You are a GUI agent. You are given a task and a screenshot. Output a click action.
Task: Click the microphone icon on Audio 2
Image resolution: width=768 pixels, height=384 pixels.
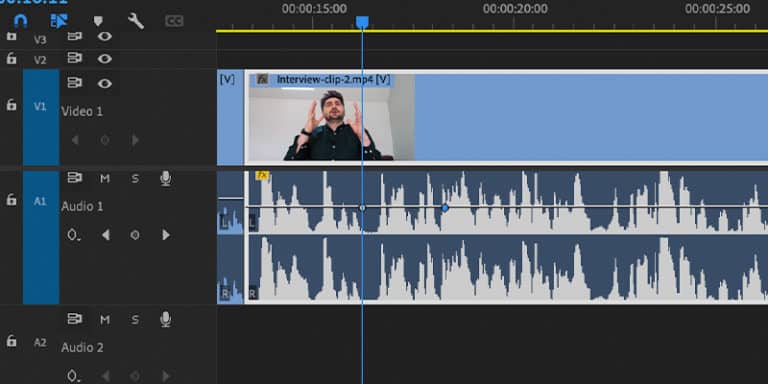[166, 319]
